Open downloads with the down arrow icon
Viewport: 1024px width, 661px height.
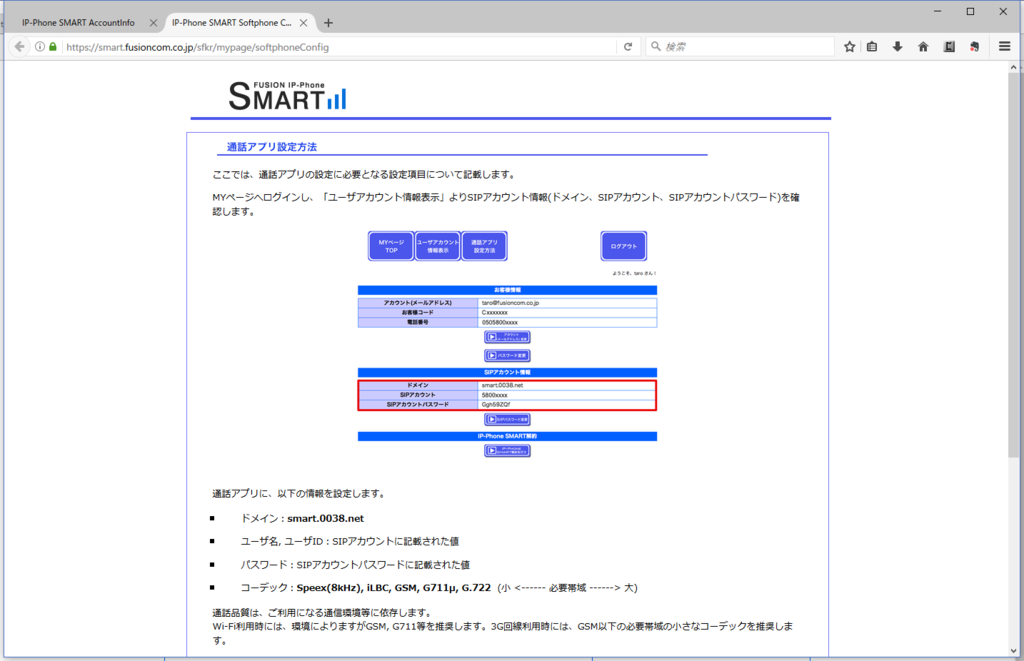[897, 47]
